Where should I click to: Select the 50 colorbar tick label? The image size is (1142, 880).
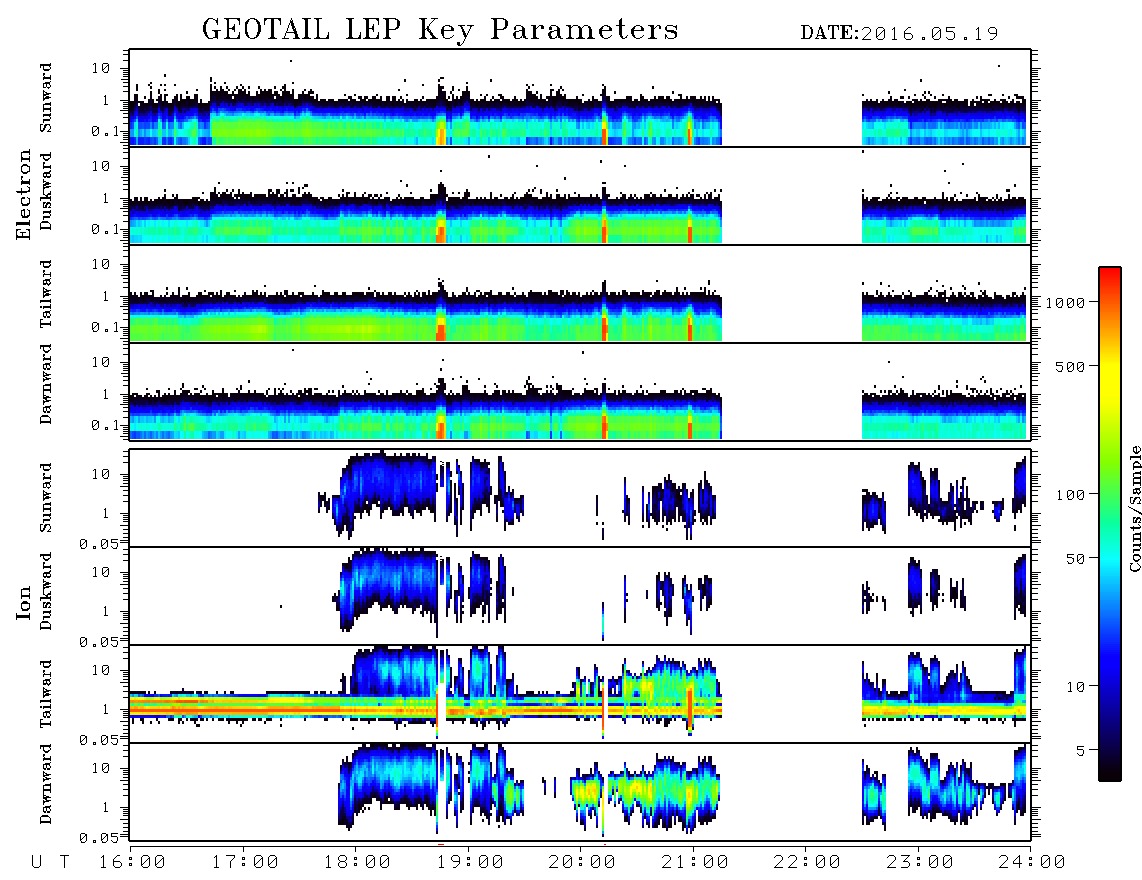pos(1076,559)
